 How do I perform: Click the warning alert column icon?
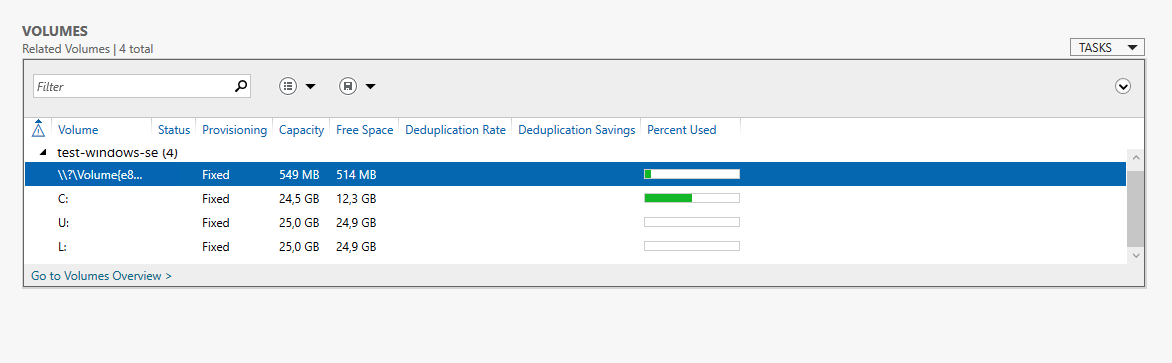pyautogui.click(x=39, y=129)
